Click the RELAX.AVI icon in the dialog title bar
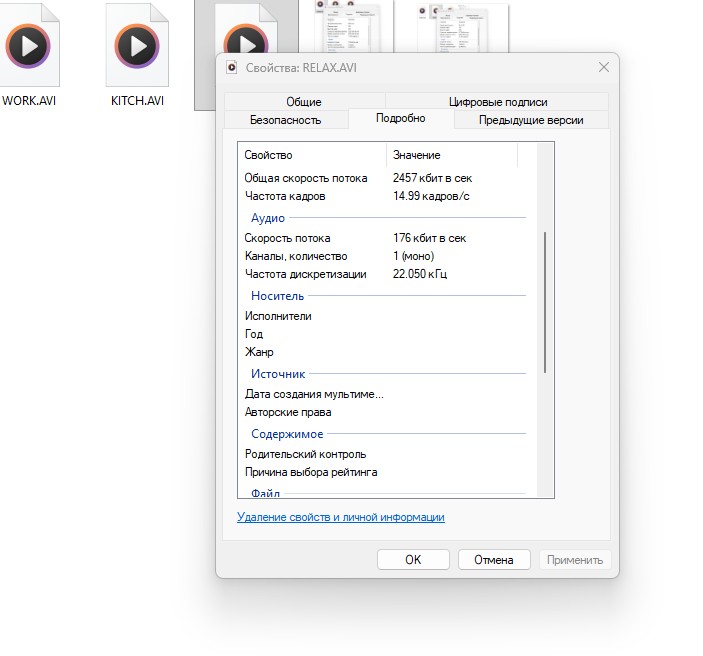This screenshot has height=656, width=703. (x=231, y=68)
